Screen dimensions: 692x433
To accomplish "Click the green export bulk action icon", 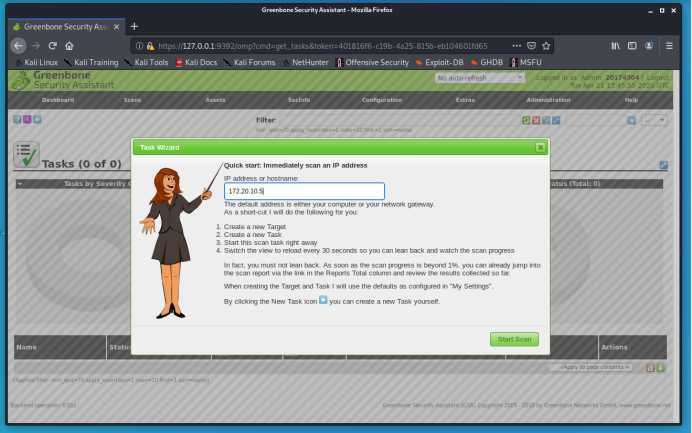I will pyautogui.click(x=661, y=368).
